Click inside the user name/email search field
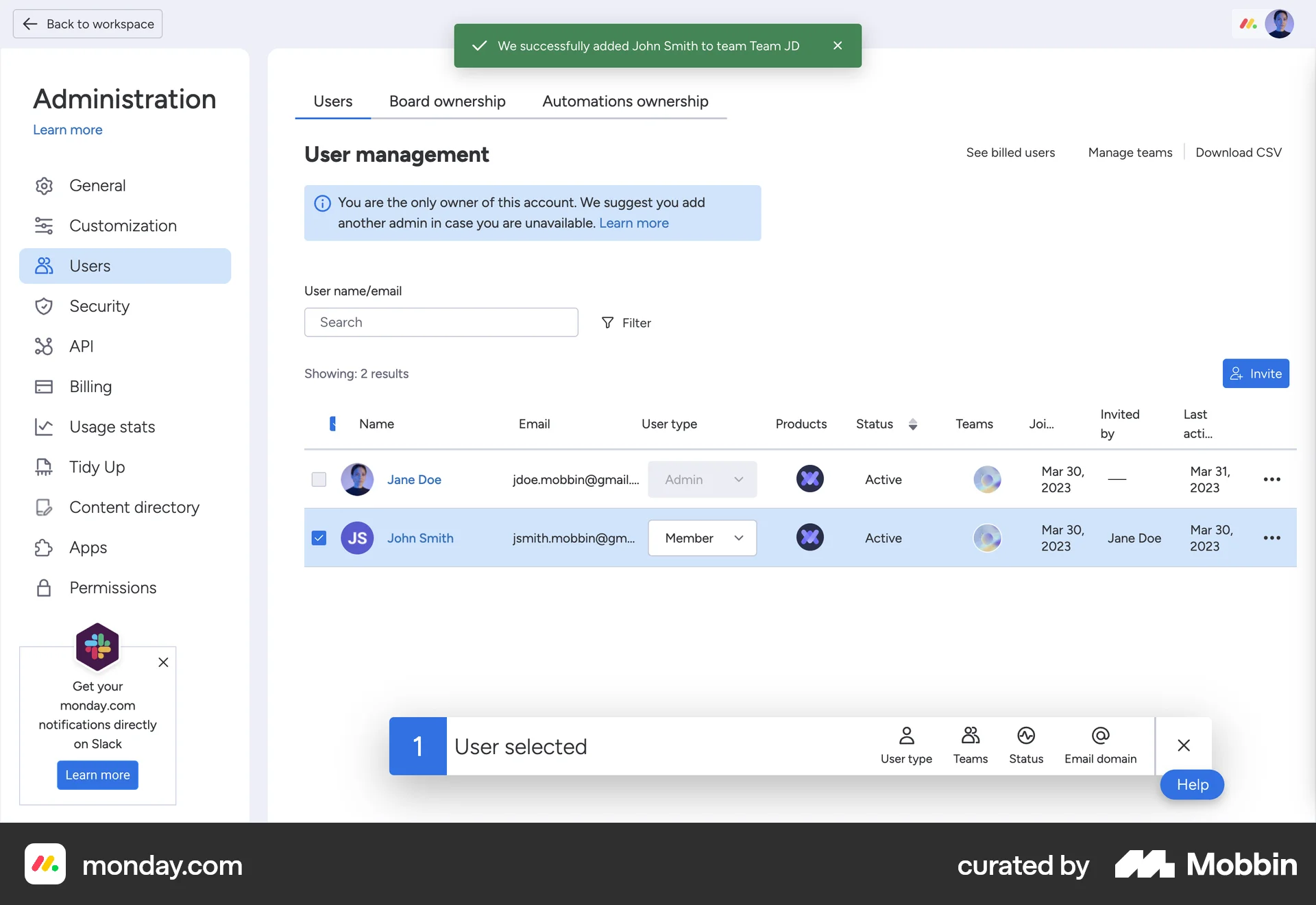Image resolution: width=1316 pixels, height=905 pixels. [441, 322]
